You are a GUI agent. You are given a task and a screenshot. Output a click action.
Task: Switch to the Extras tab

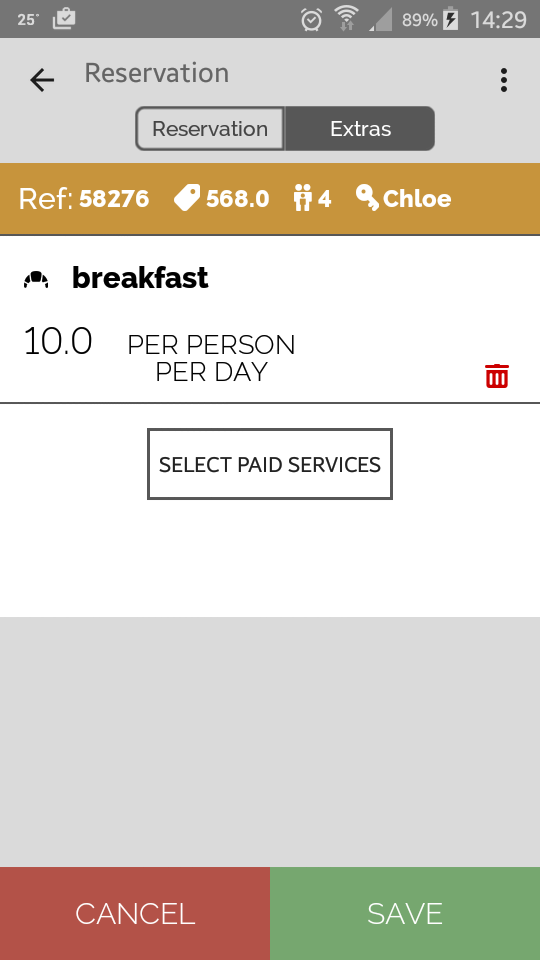tap(360, 129)
